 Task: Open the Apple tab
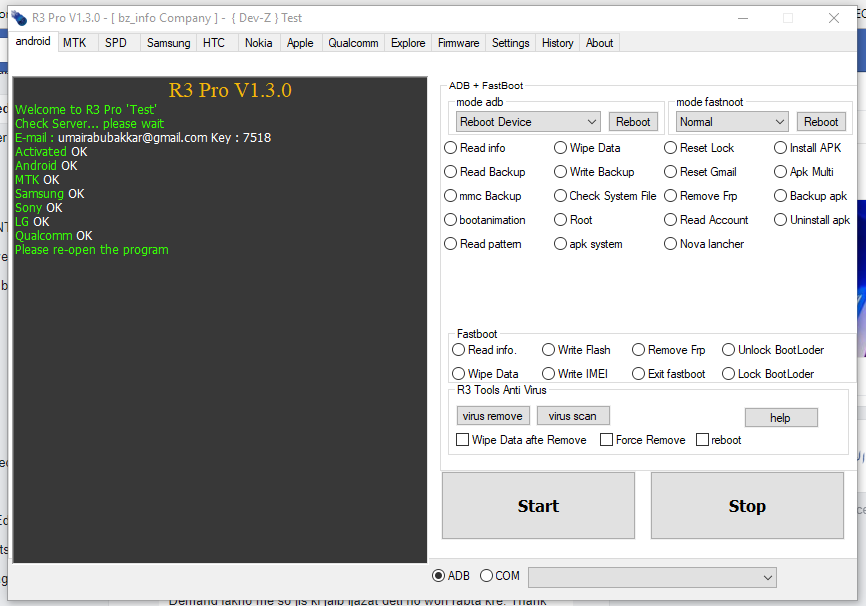pos(300,43)
